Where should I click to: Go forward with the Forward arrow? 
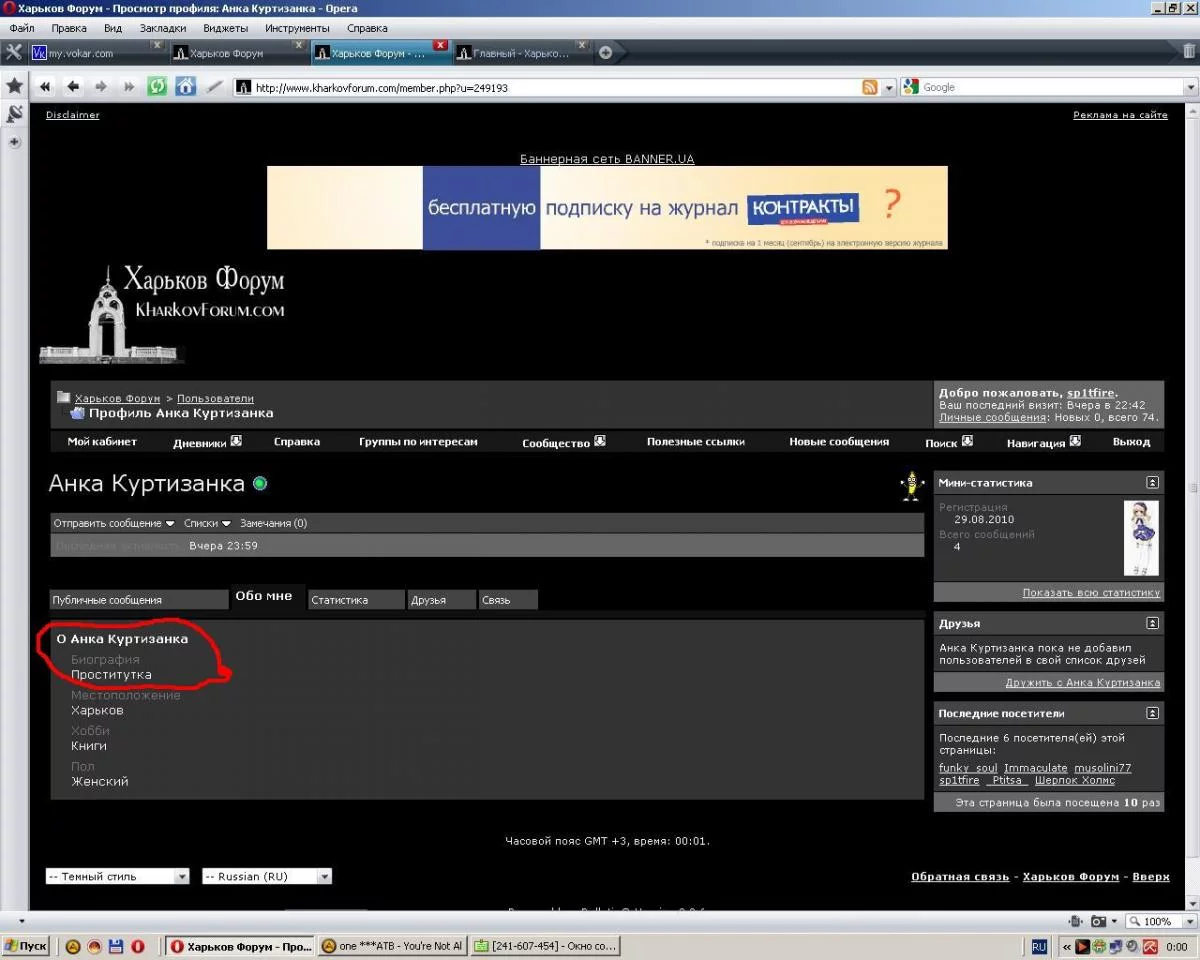100,87
